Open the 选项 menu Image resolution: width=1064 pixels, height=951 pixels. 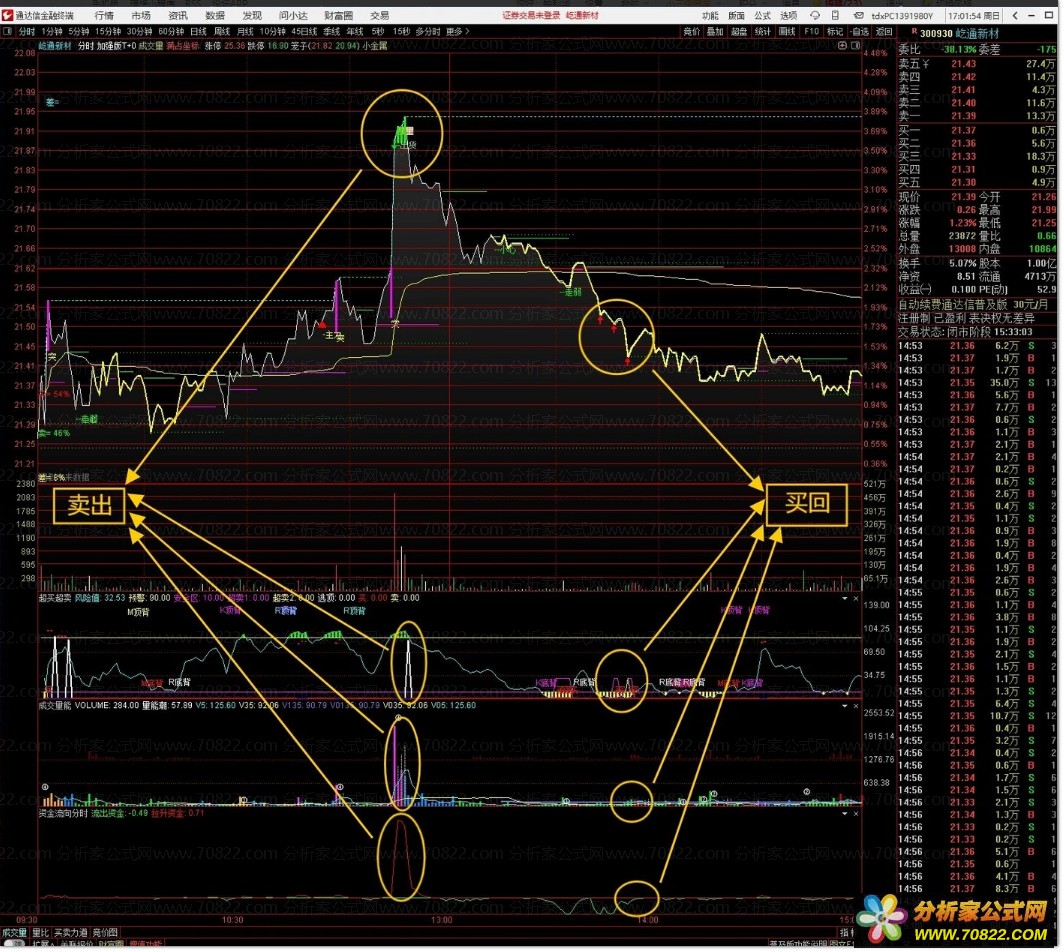coord(788,15)
